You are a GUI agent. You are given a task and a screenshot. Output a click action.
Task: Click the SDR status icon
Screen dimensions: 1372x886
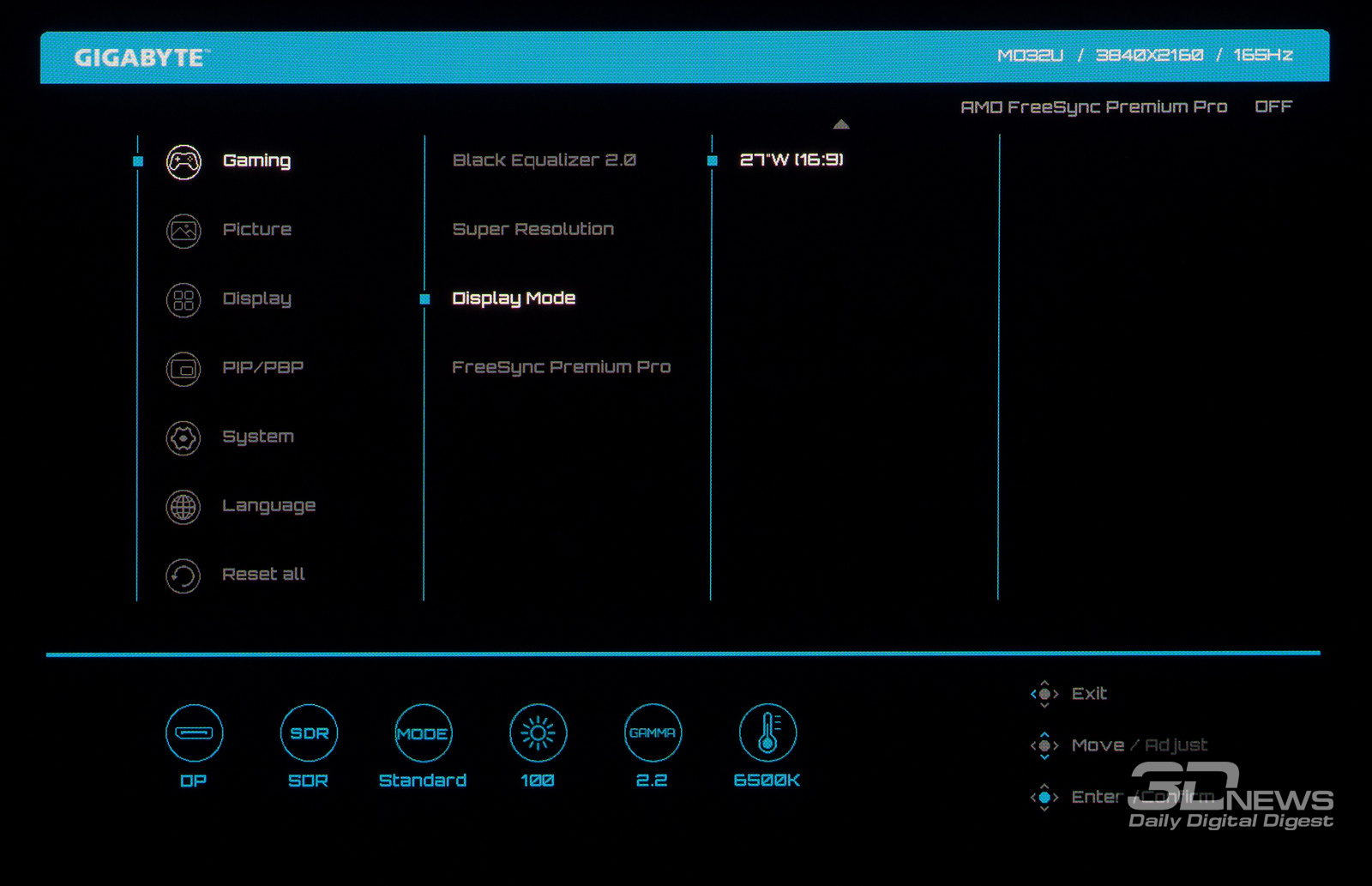(309, 733)
